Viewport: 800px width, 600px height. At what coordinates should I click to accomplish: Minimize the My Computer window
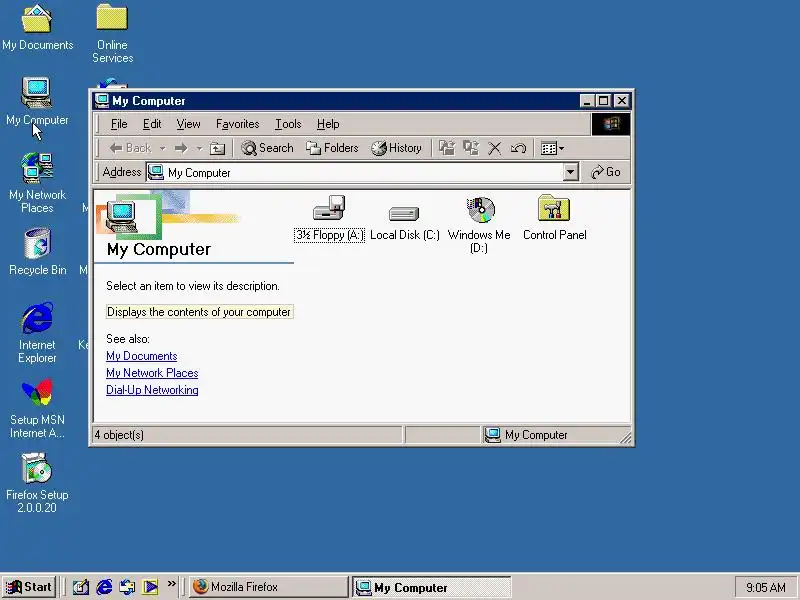point(587,101)
